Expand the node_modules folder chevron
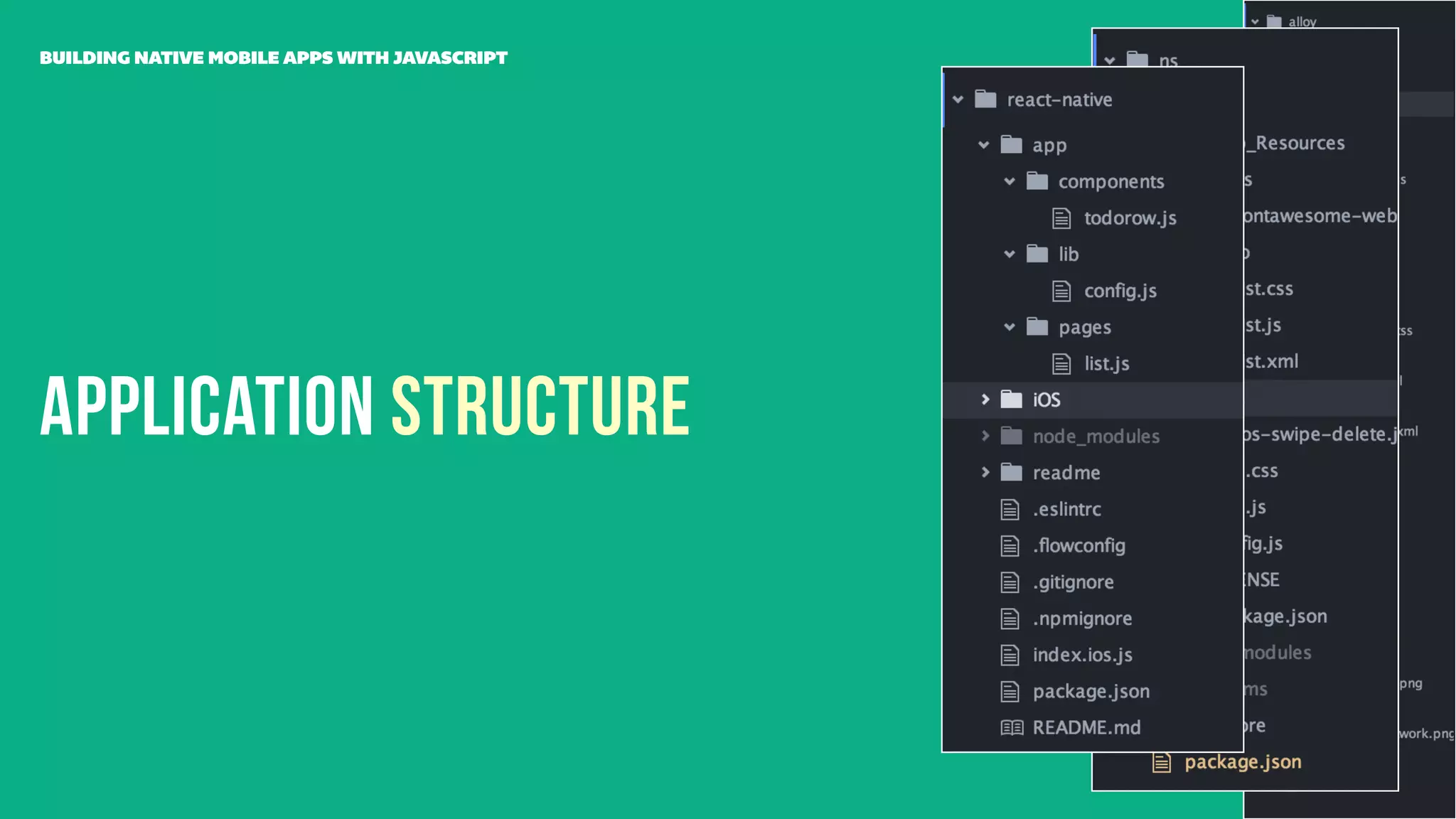Viewport: 1456px width, 819px height. coord(985,436)
